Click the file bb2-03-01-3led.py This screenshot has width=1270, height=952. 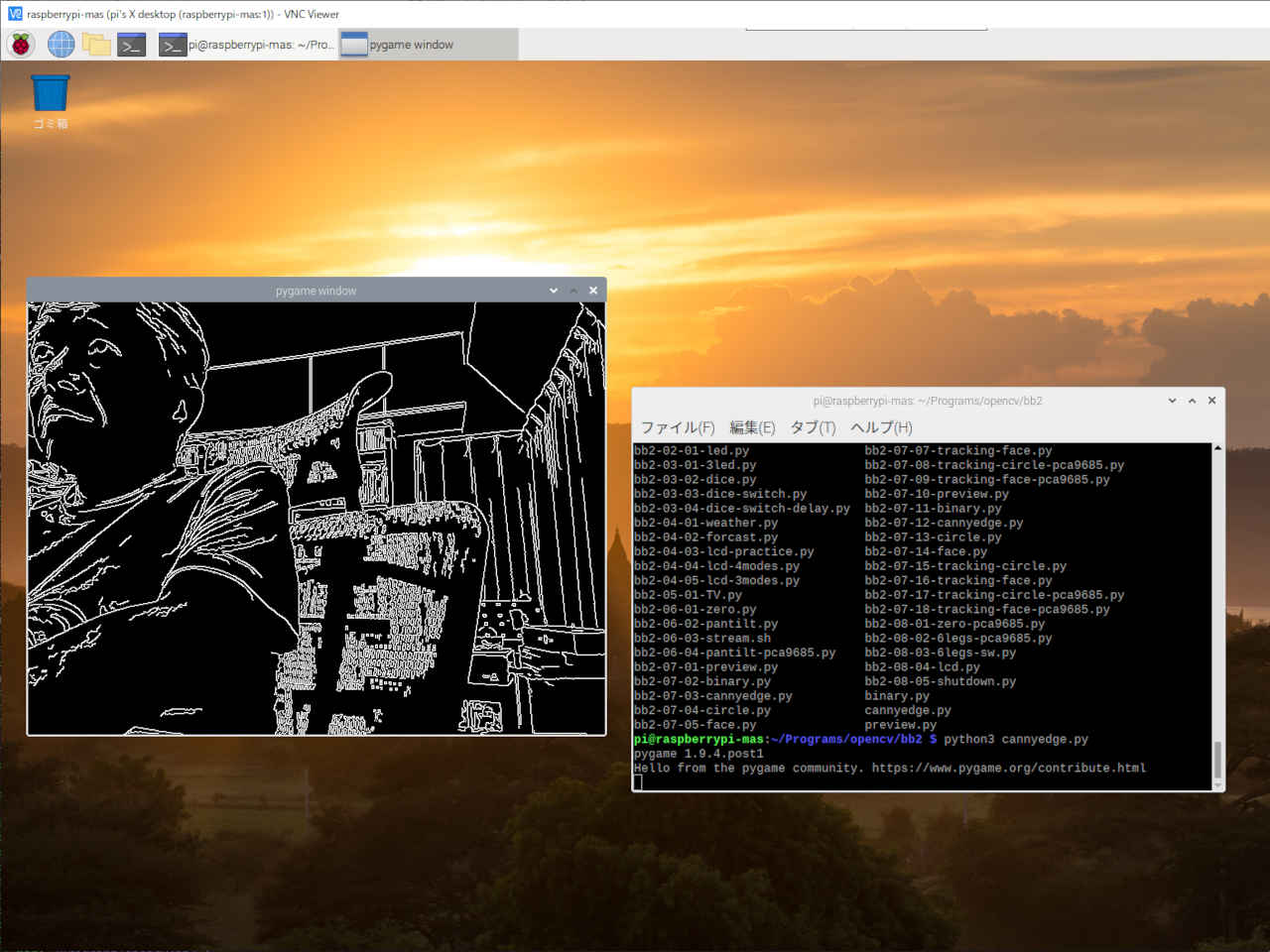[696, 465]
